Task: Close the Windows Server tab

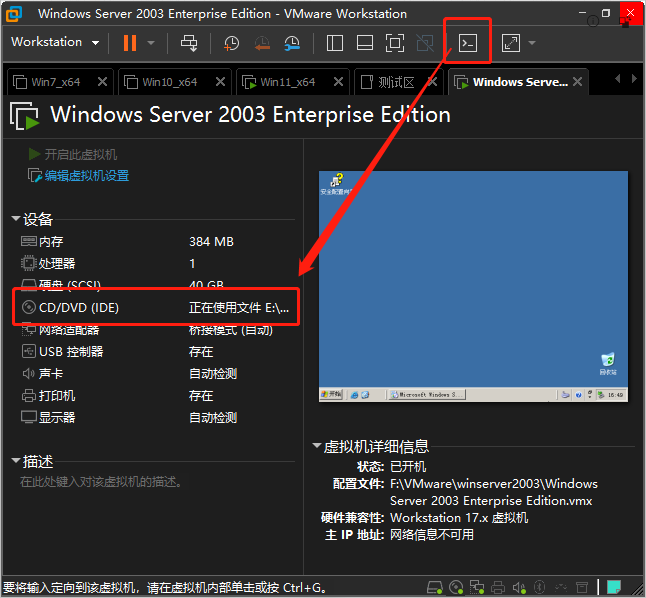Action: [578, 82]
